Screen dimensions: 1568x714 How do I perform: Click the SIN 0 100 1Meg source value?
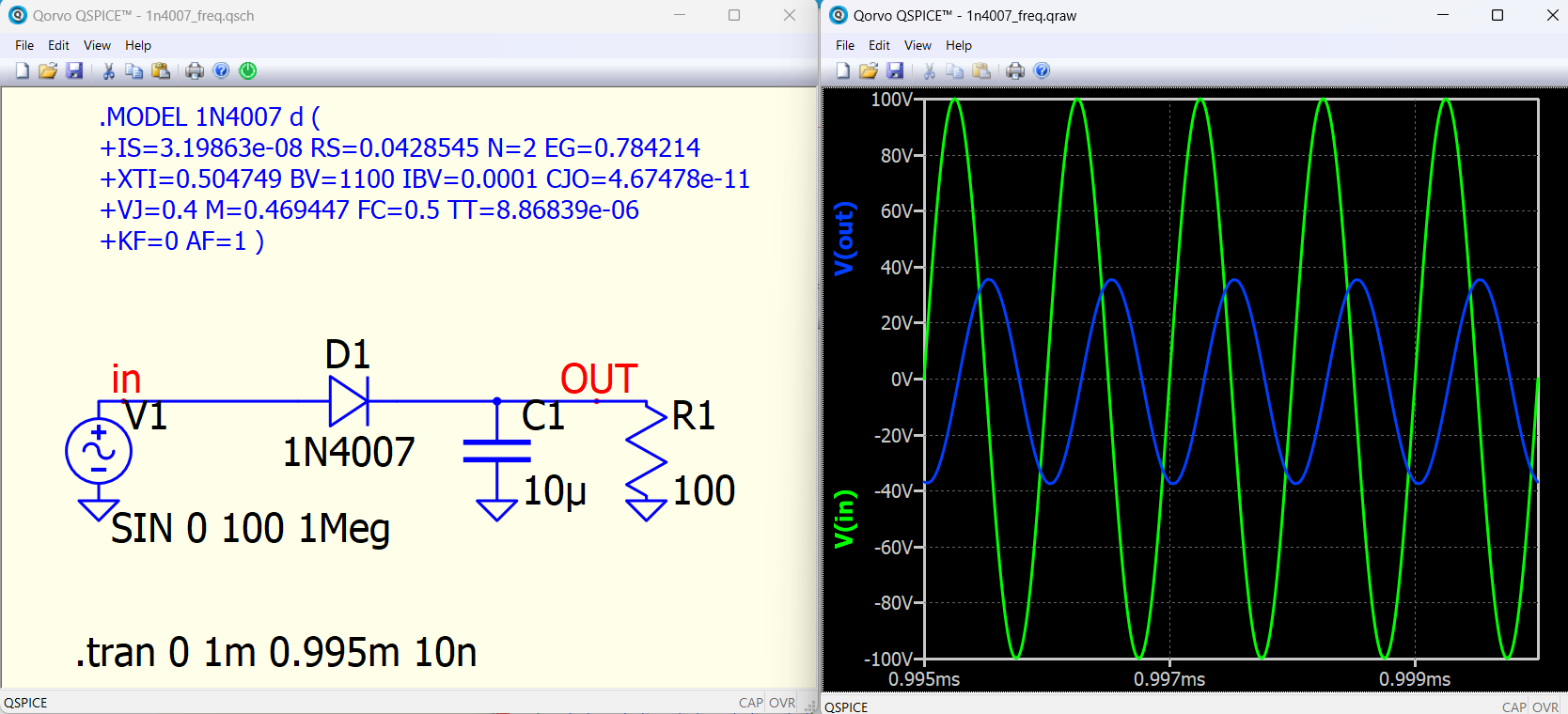pyautogui.click(x=250, y=528)
